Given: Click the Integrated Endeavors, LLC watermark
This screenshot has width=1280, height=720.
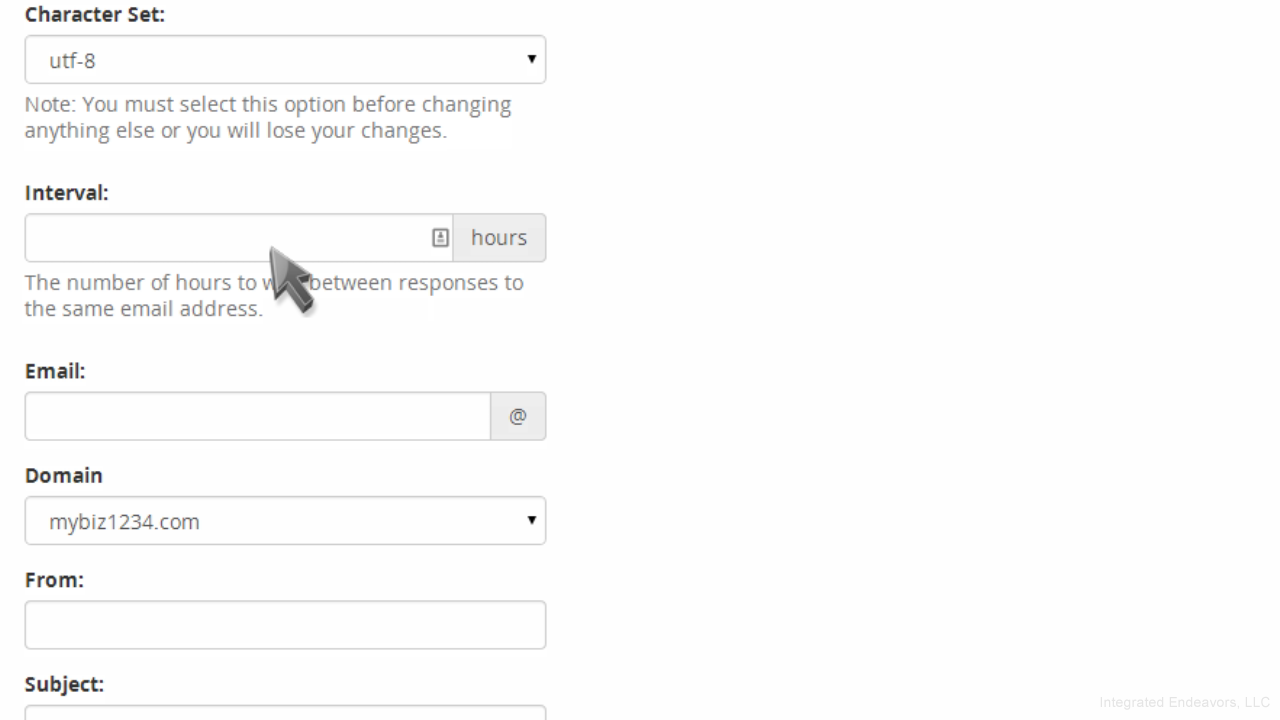Looking at the screenshot, I should point(1184,702).
